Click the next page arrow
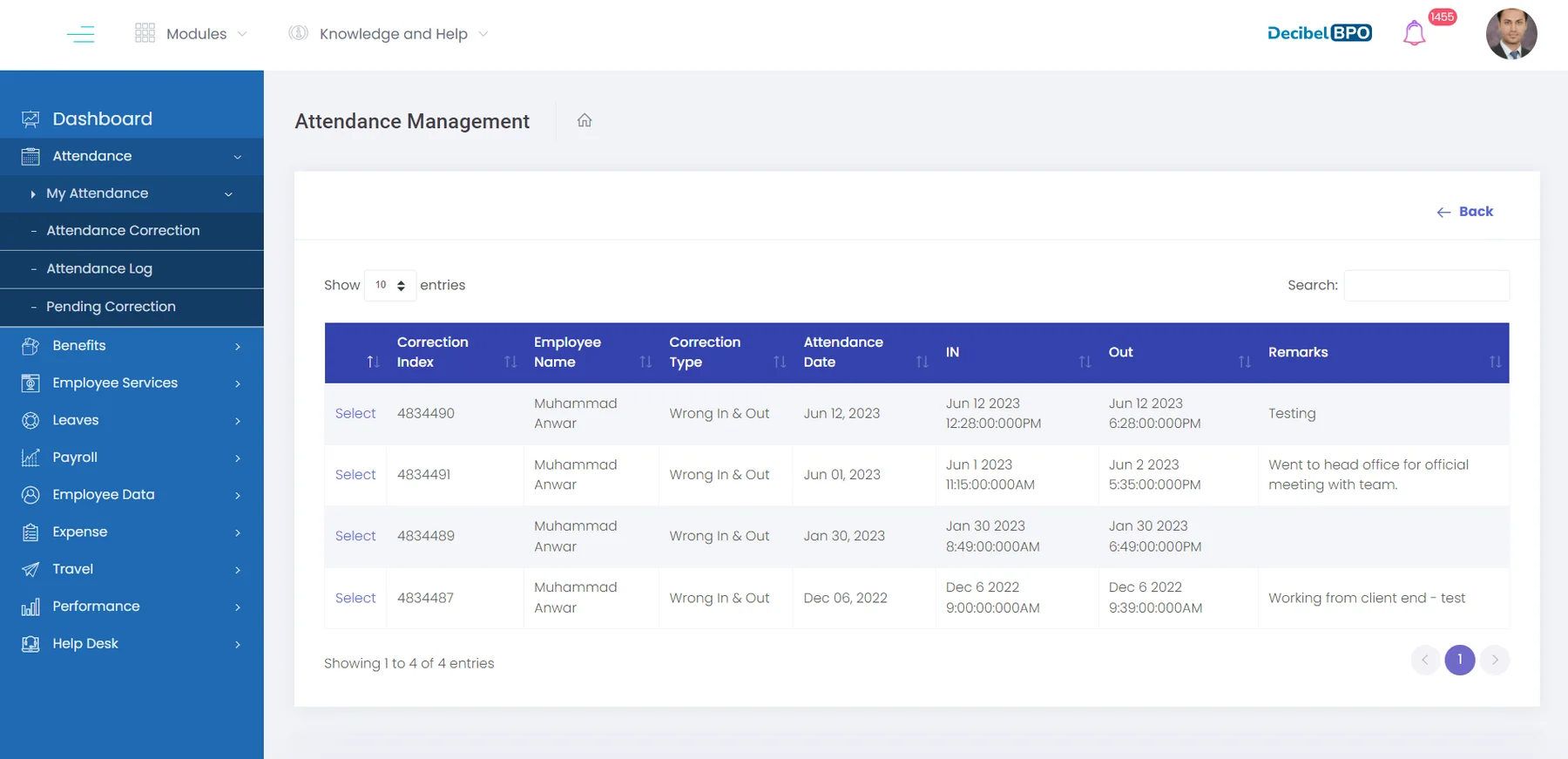The image size is (1568, 759). pyautogui.click(x=1495, y=660)
